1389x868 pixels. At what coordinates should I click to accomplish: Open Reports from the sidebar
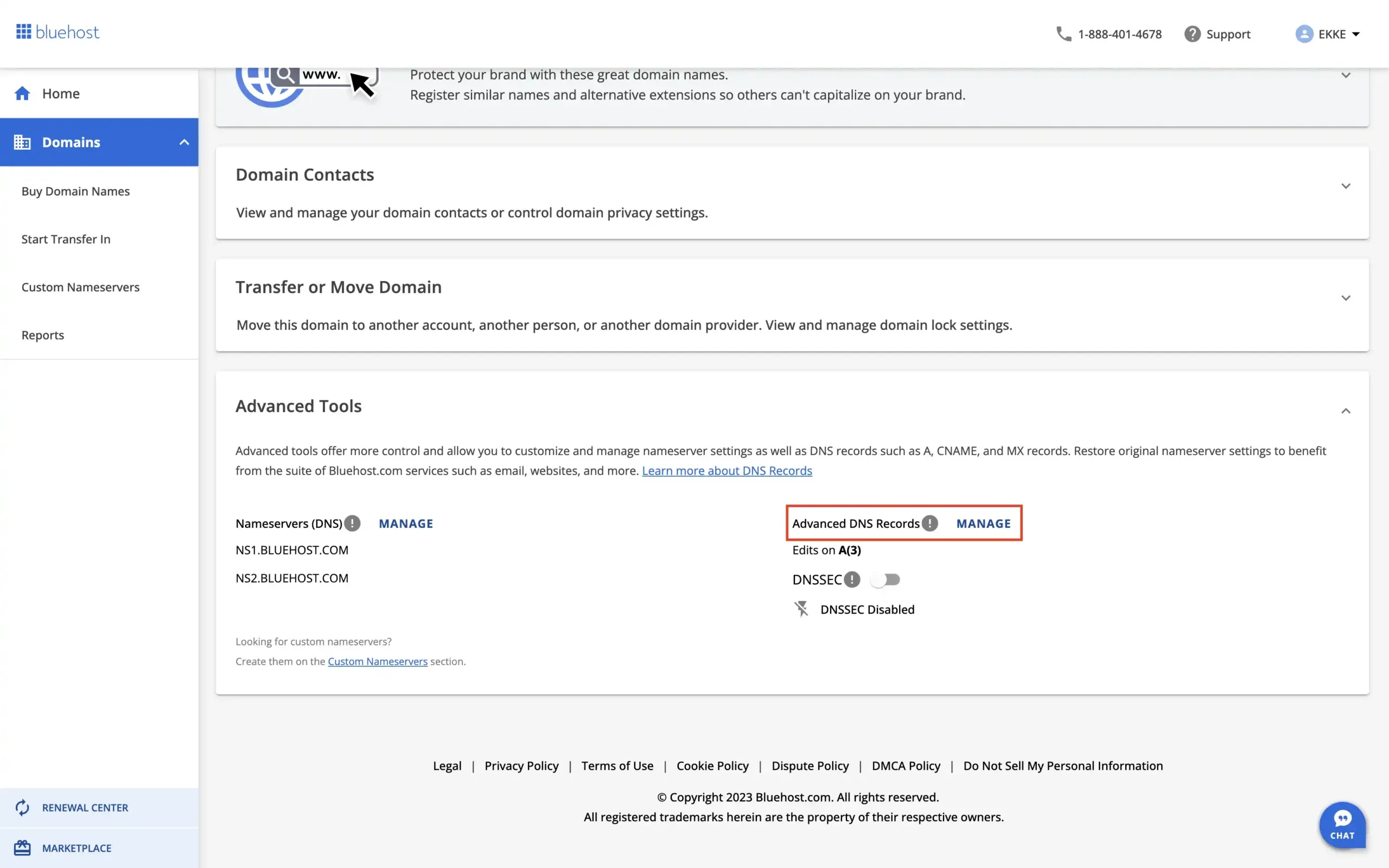coord(42,335)
